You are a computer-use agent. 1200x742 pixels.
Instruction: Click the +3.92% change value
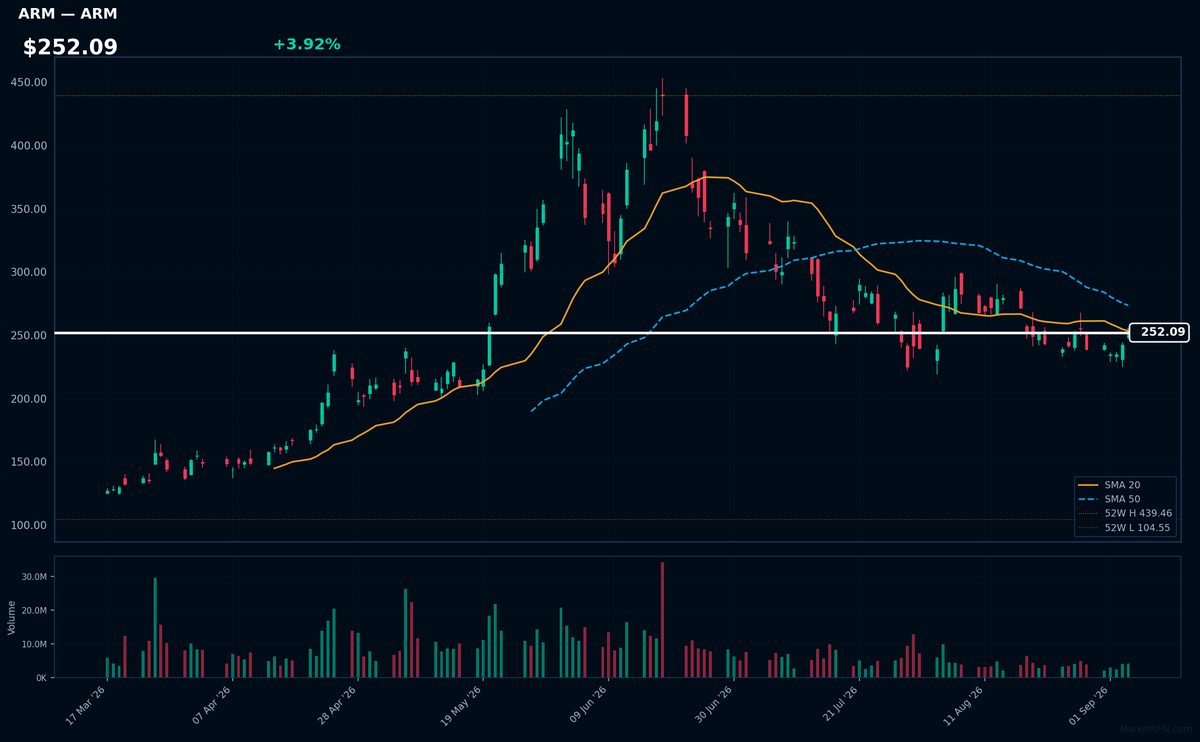[x=306, y=44]
